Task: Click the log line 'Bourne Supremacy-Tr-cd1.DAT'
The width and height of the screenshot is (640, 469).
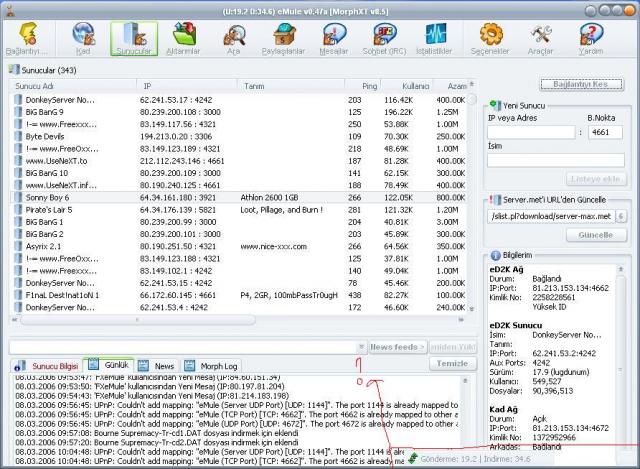Action: [157, 433]
